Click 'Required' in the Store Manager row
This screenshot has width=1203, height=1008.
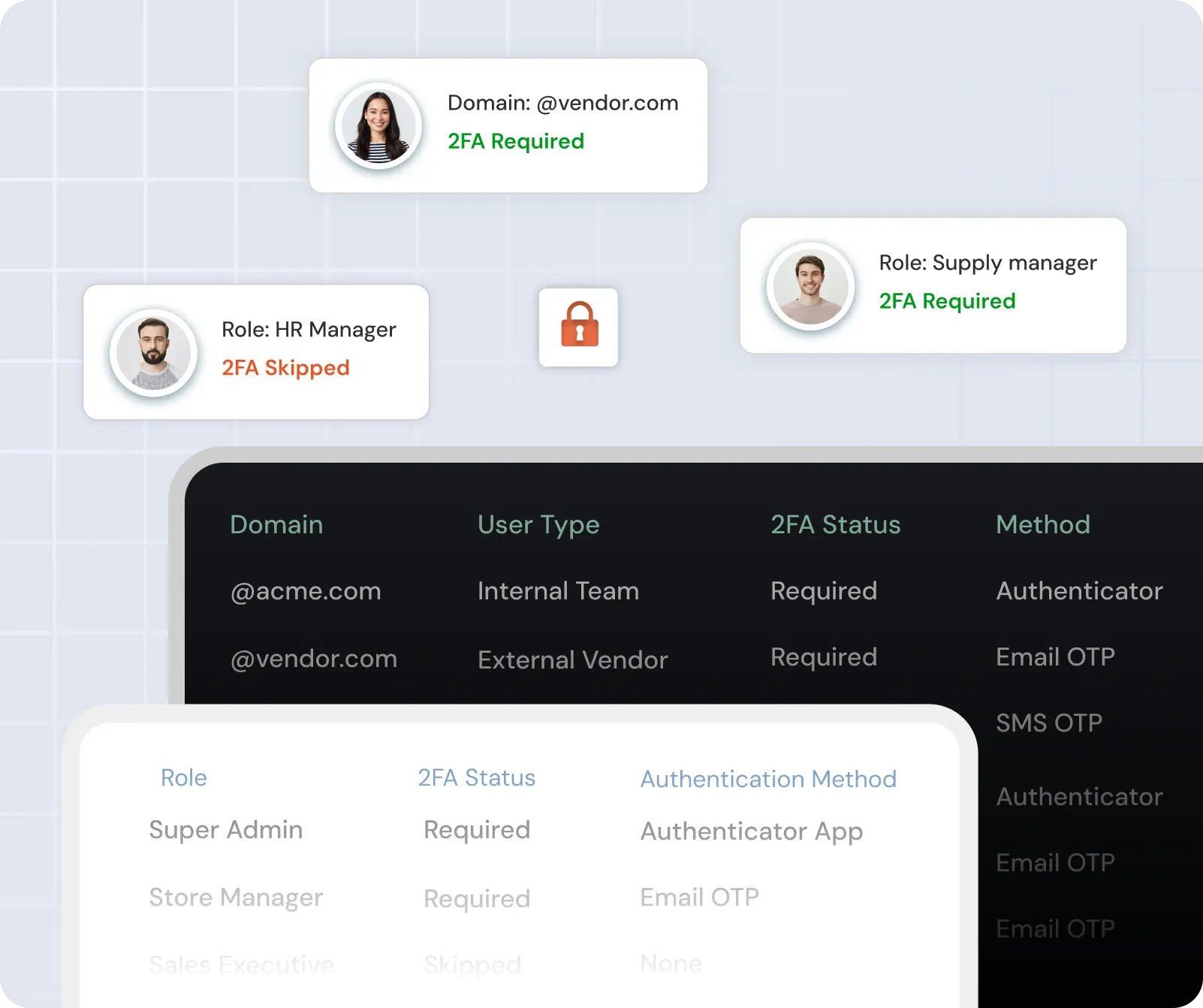[x=477, y=900]
